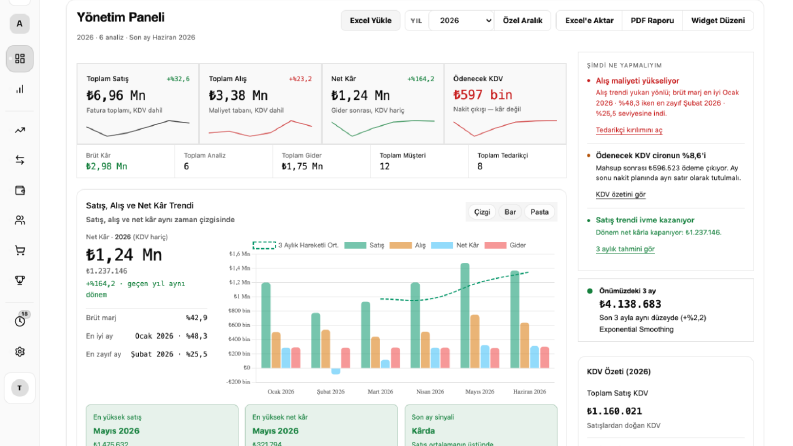Click the Mayıs 2026 Satış bar

[x=464, y=316]
